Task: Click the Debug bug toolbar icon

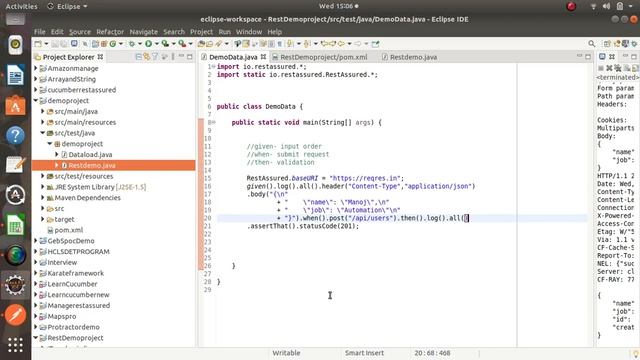Action: click(131, 44)
